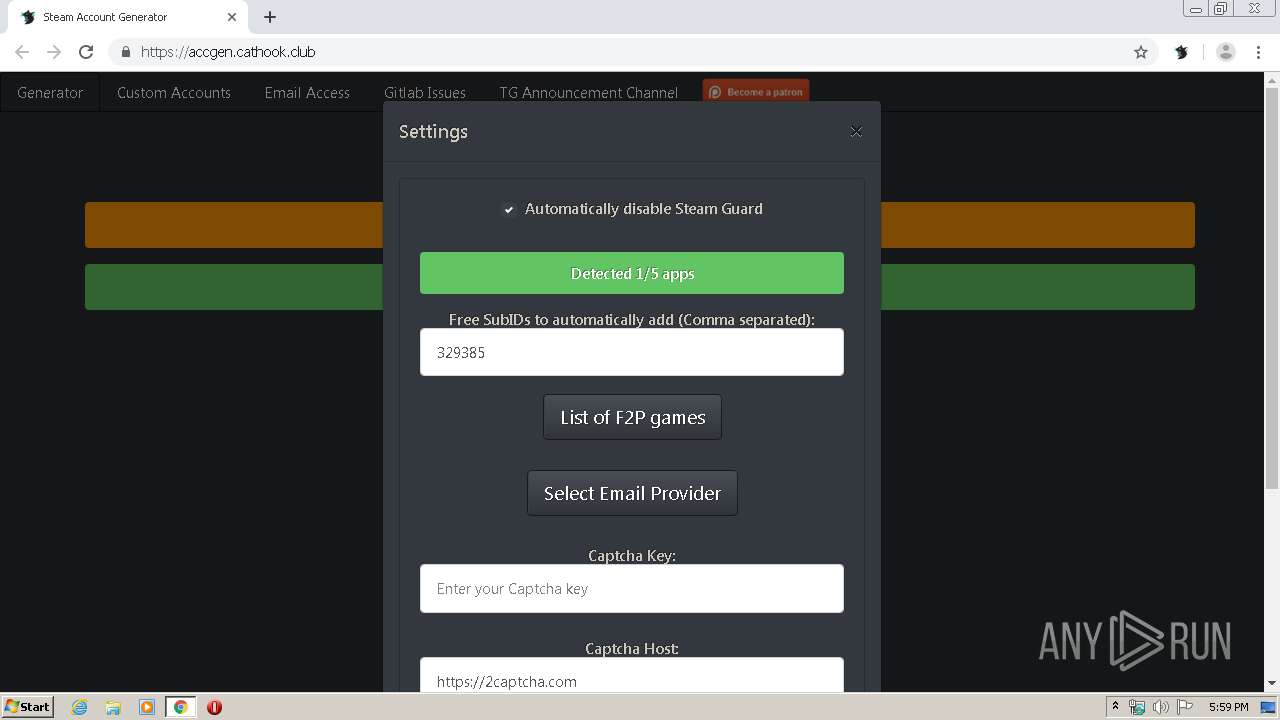Open media player taskbar icon
1280x720 pixels.
point(147,707)
